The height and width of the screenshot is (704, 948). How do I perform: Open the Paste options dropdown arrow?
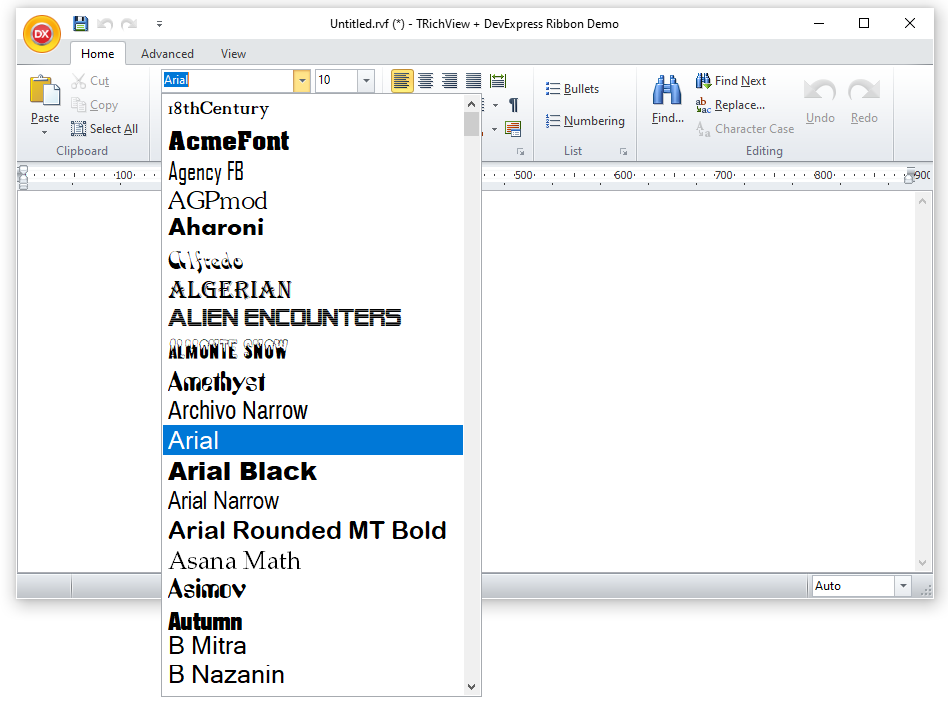45,132
